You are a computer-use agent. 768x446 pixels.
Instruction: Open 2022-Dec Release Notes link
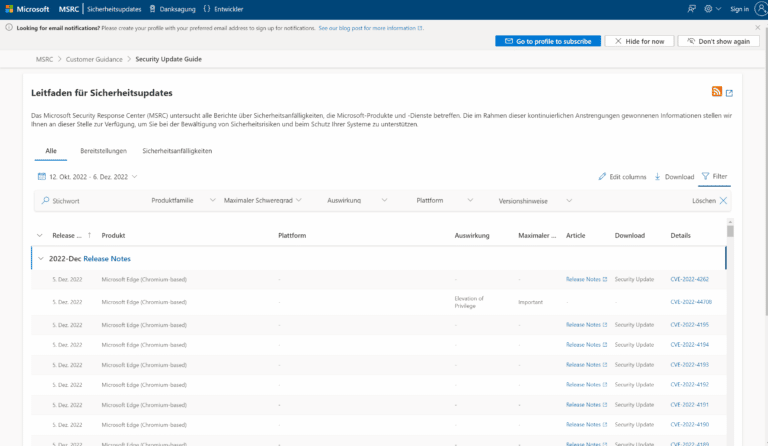point(107,258)
